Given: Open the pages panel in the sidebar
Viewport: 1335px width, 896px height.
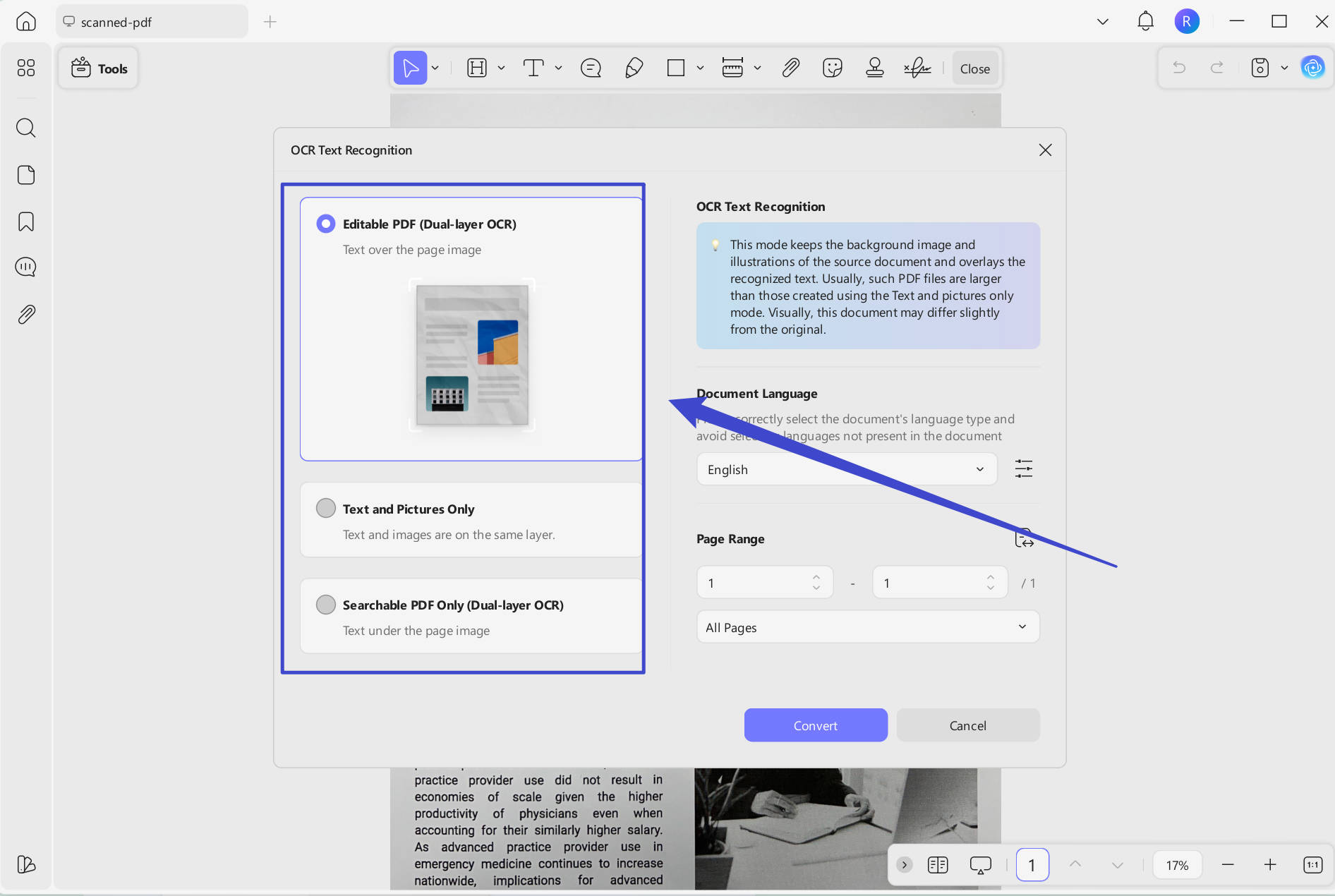Looking at the screenshot, I should coord(26,175).
